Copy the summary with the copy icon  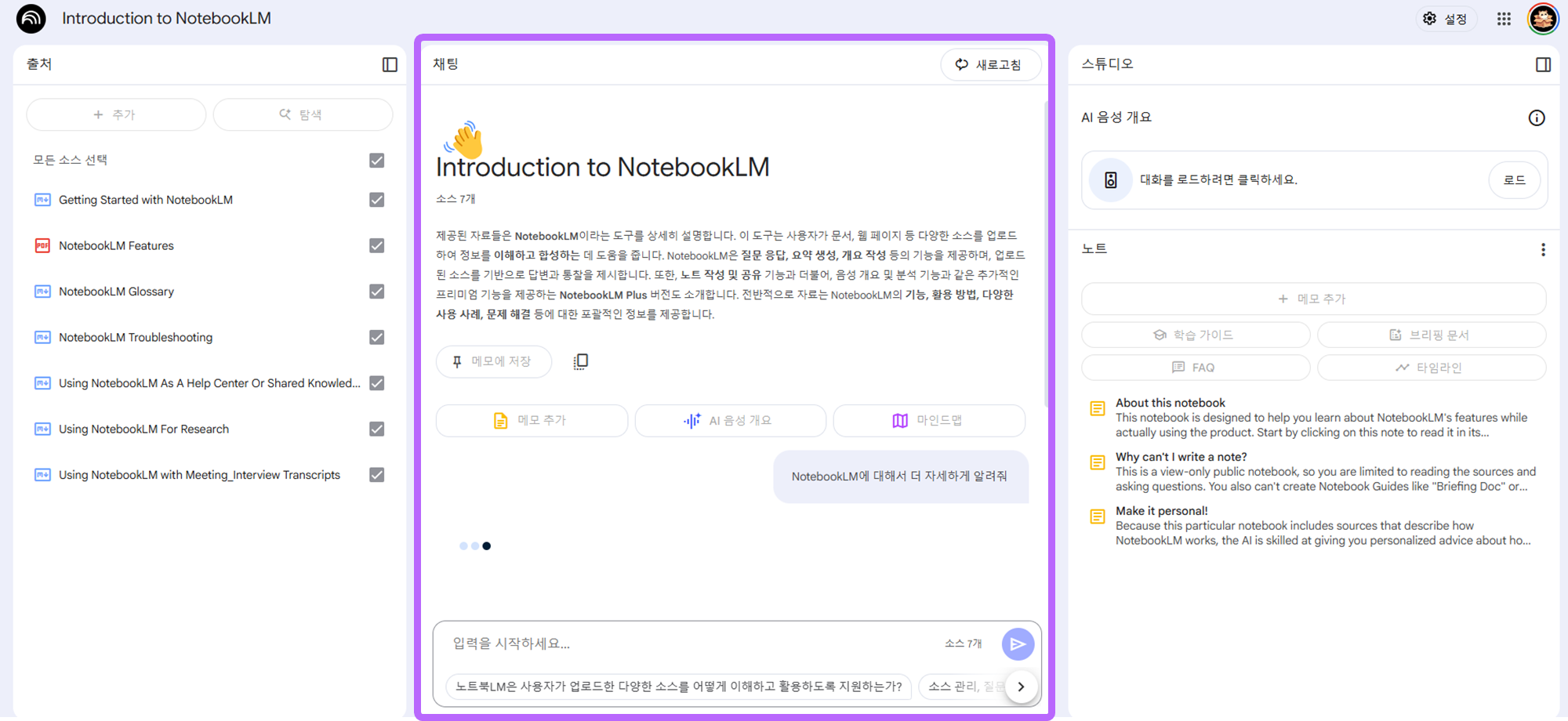[580, 361]
